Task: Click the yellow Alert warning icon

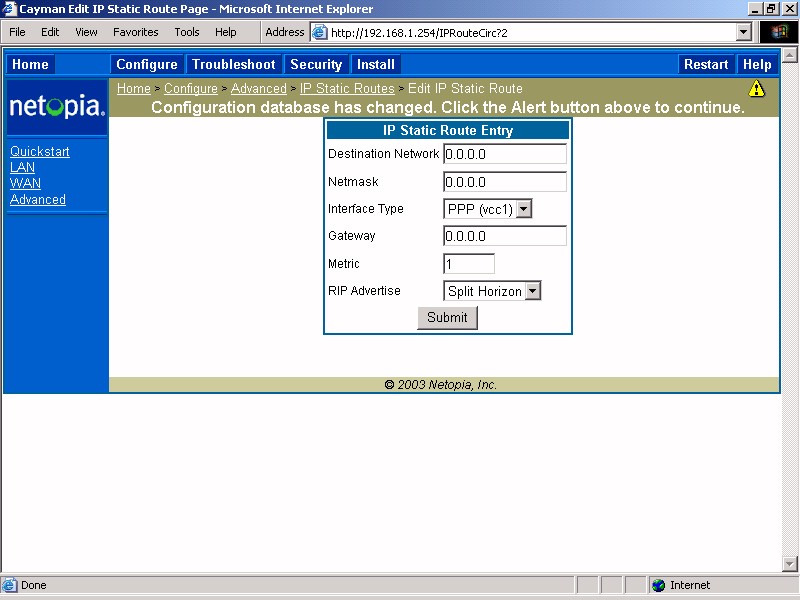Action: [x=756, y=89]
